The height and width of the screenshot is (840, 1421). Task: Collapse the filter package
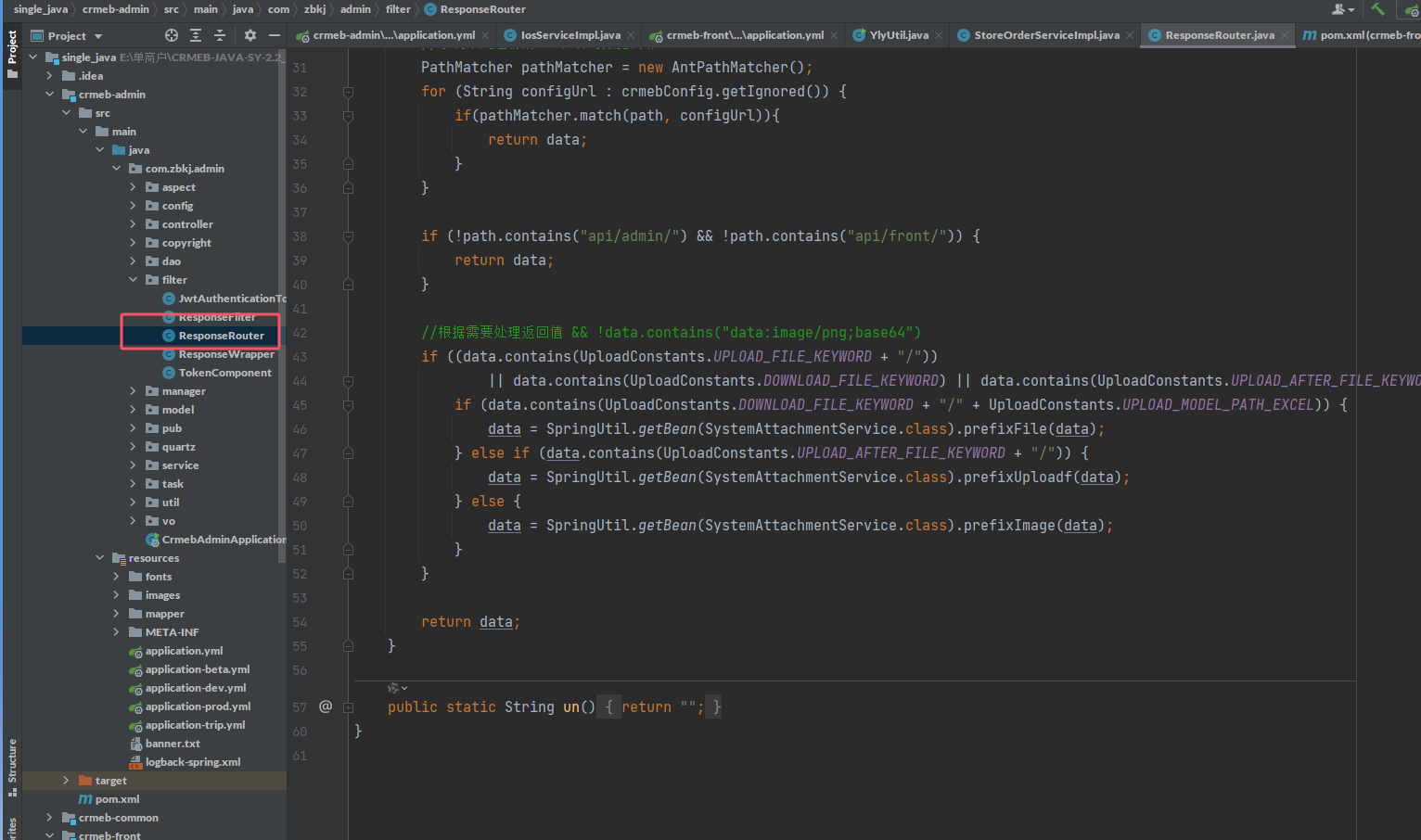coord(133,280)
